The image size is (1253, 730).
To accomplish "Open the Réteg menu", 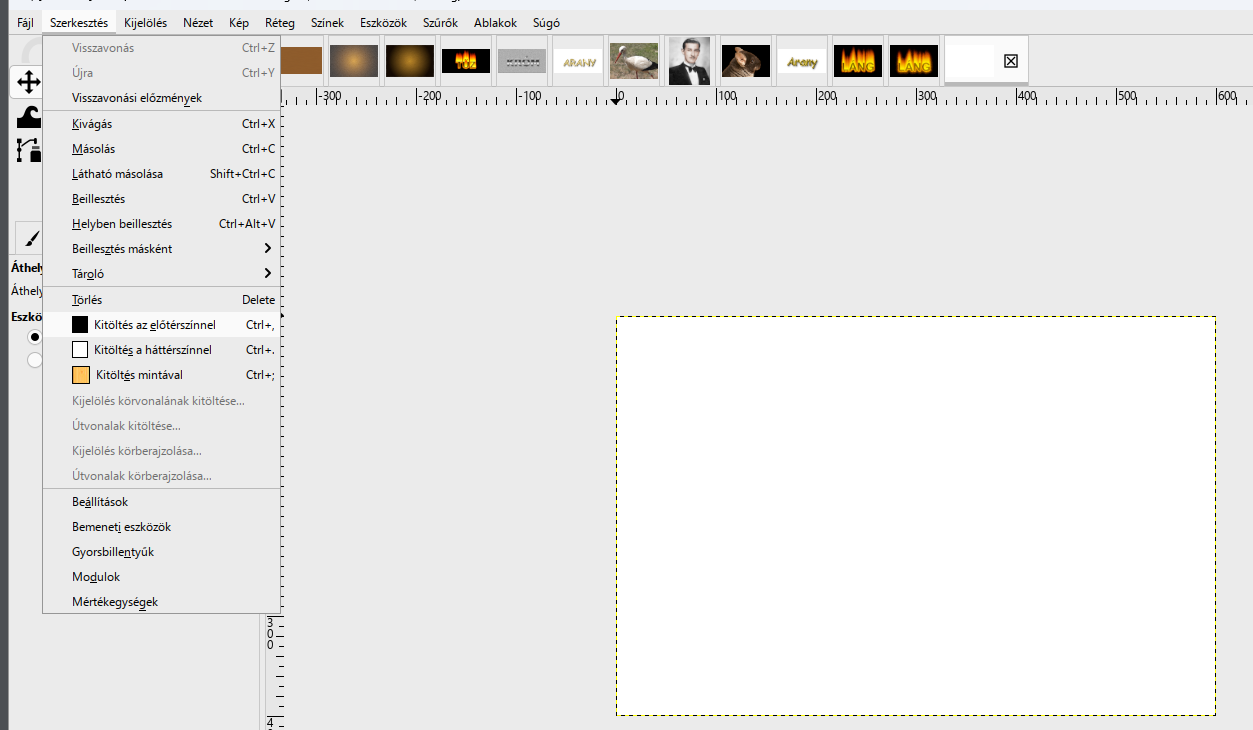I will (279, 23).
